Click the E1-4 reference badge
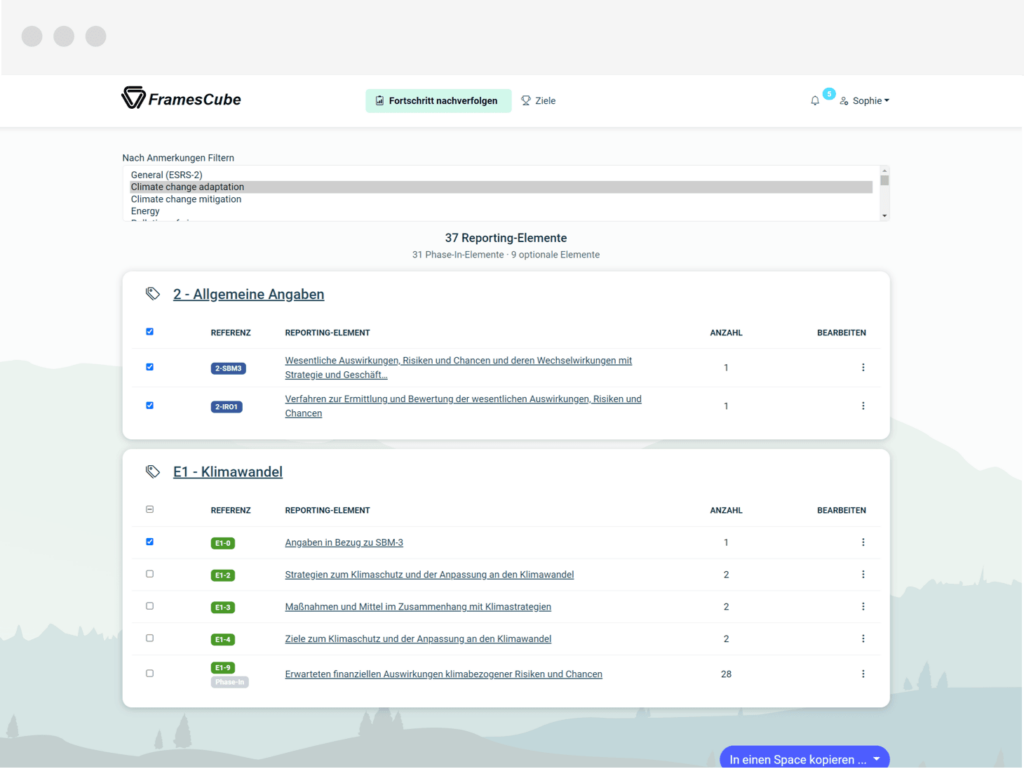1024x769 pixels. pos(223,639)
